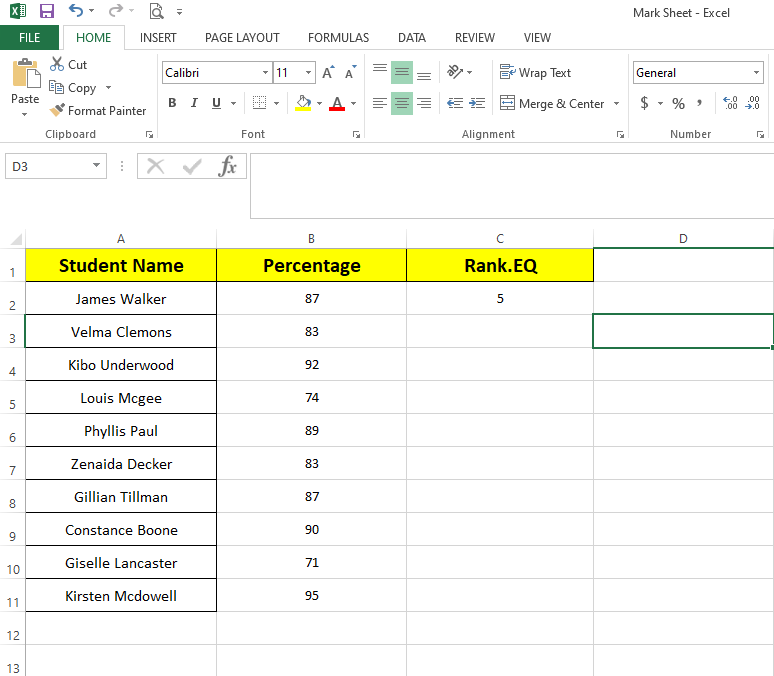Click the Enter checkmark in formula bar
Viewport: 774px width, 676px height.
(x=192, y=166)
